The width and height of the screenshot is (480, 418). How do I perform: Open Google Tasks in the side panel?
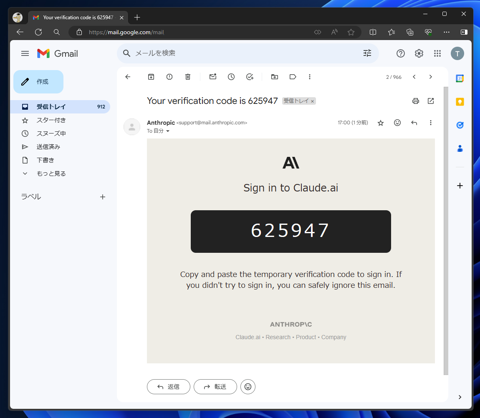click(x=460, y=125)
